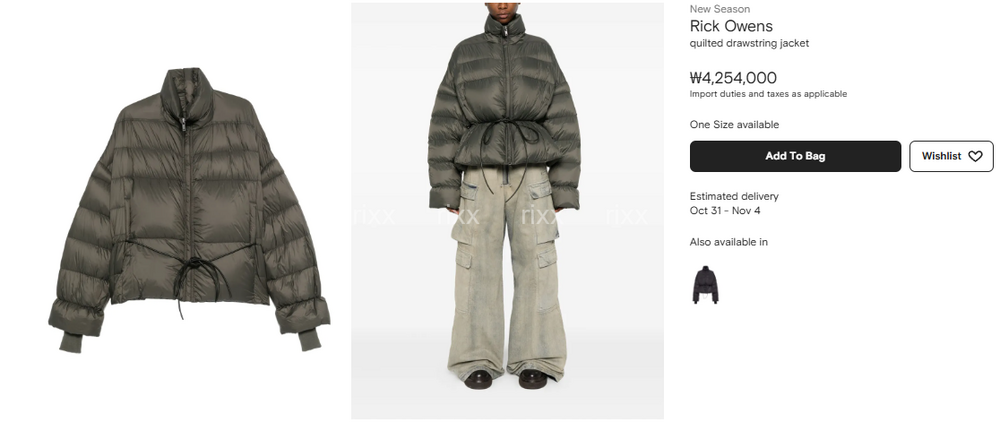Click the quilted drawstring jacket title
Viewport: 1000px width, 422px height.
[749, 43]
